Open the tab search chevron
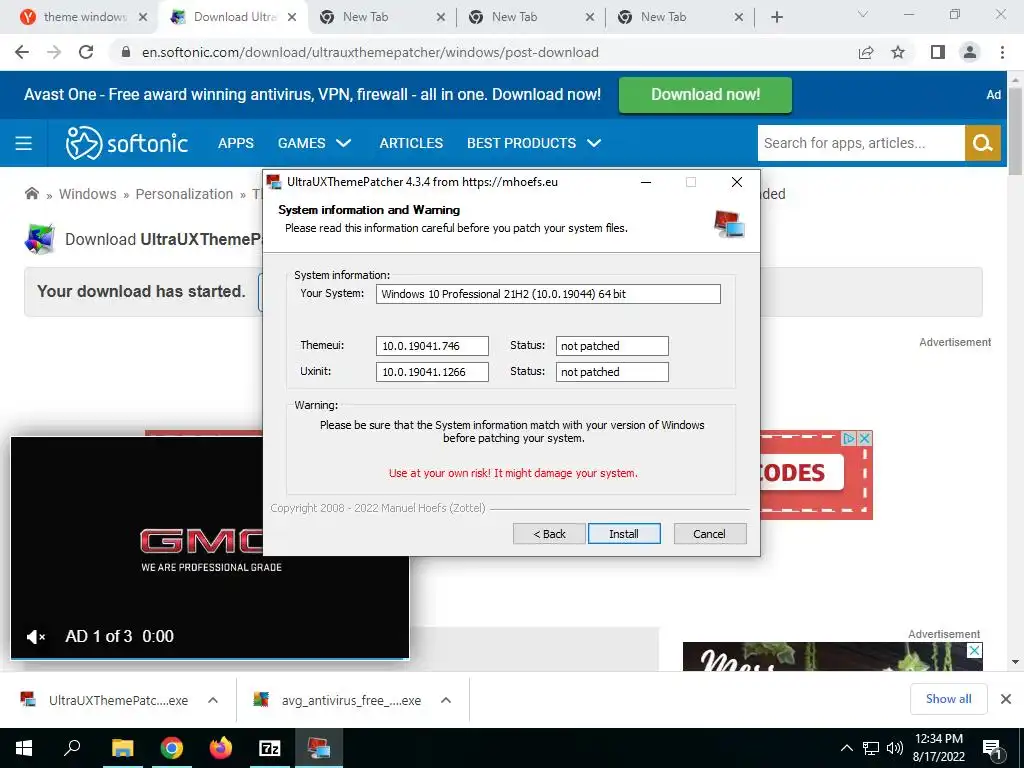 coord(863,14)
